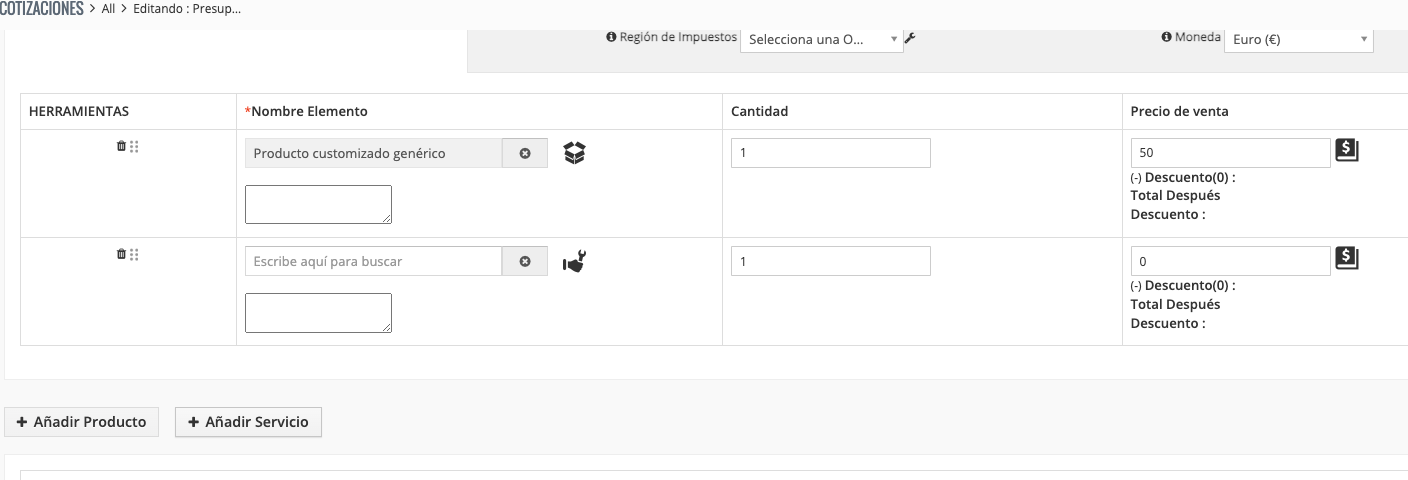
Task: Open price book for the product row
Action: 1347,151
